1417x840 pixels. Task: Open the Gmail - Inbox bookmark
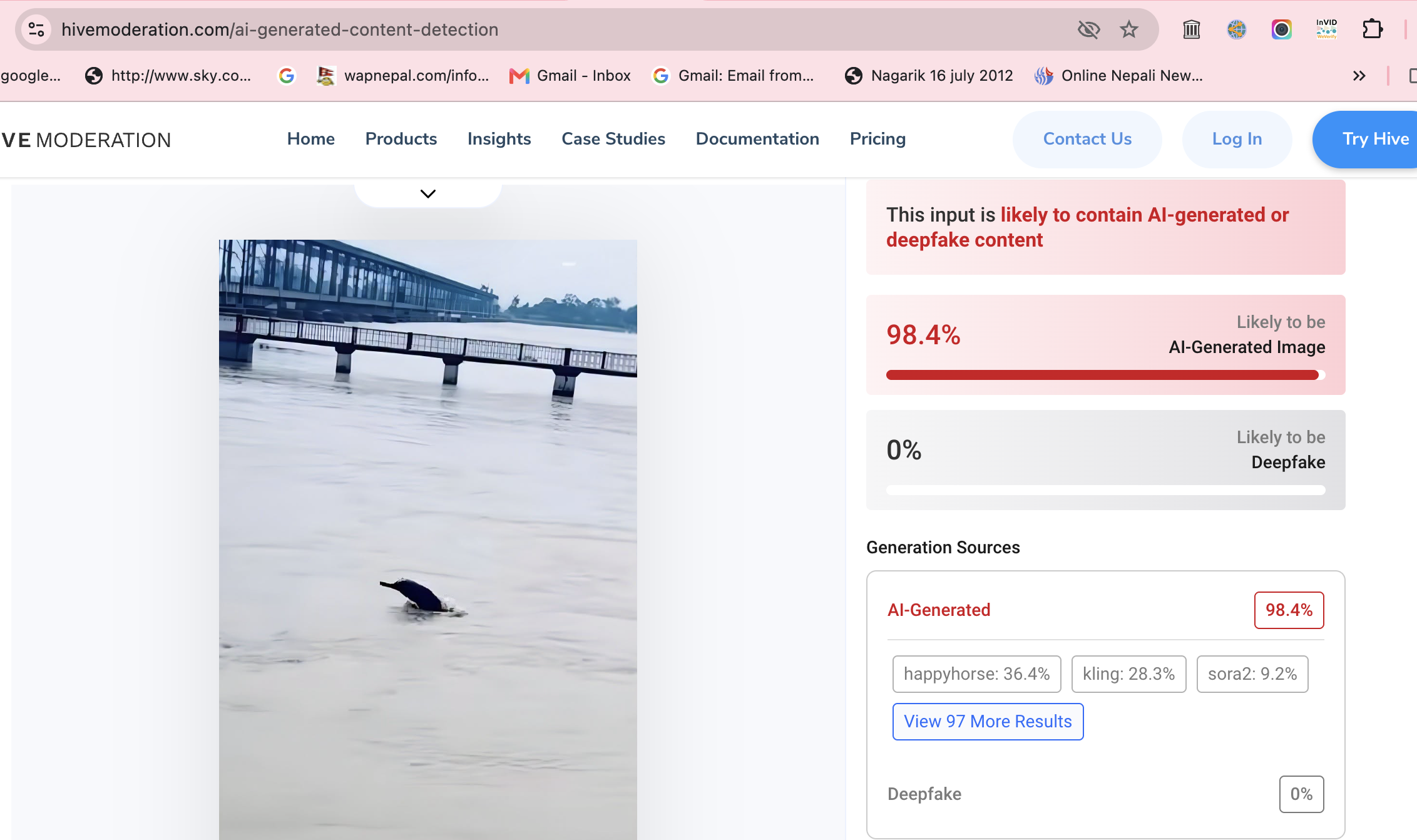[x=570, y=76]
